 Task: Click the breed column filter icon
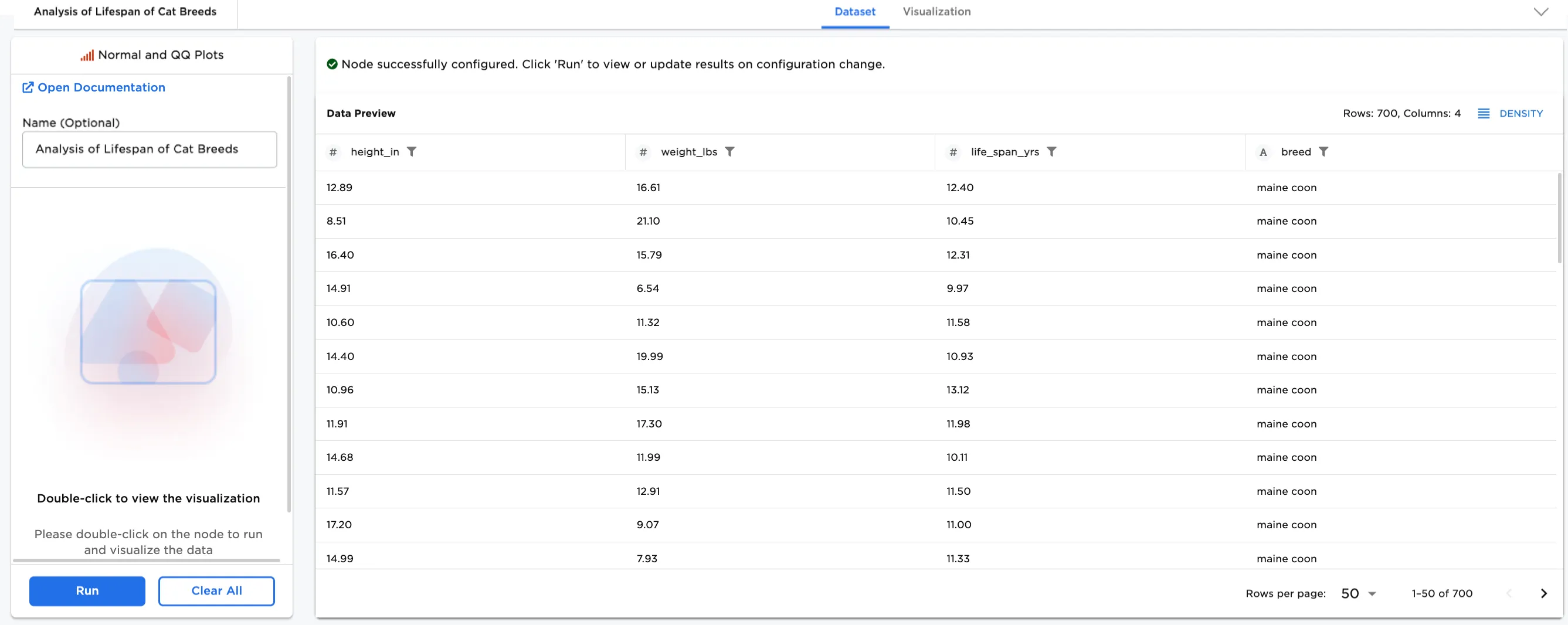pyautogui.click(x=1323, y=151)
